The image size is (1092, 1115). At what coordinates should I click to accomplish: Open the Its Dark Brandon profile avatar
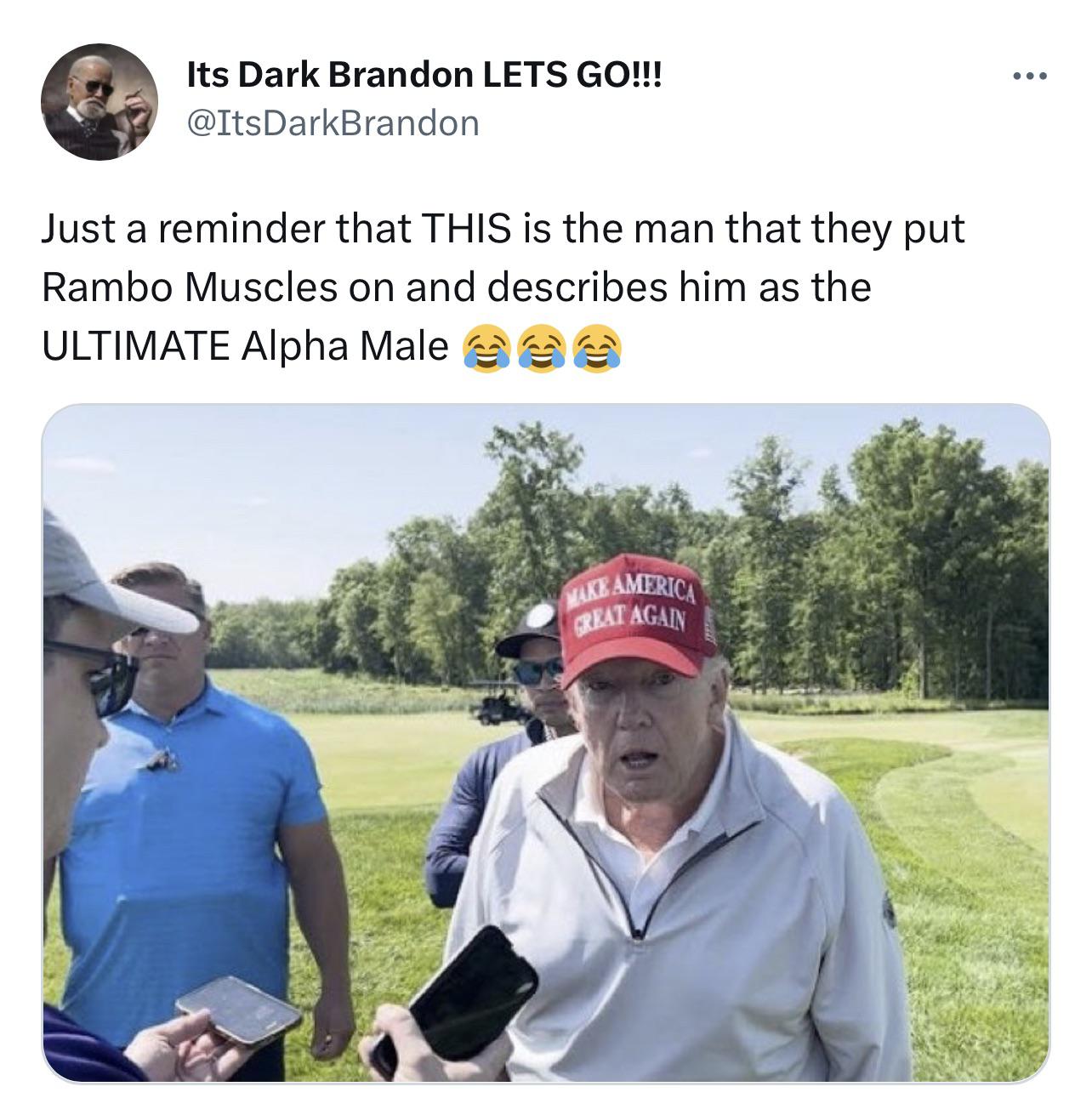(100, 102)
